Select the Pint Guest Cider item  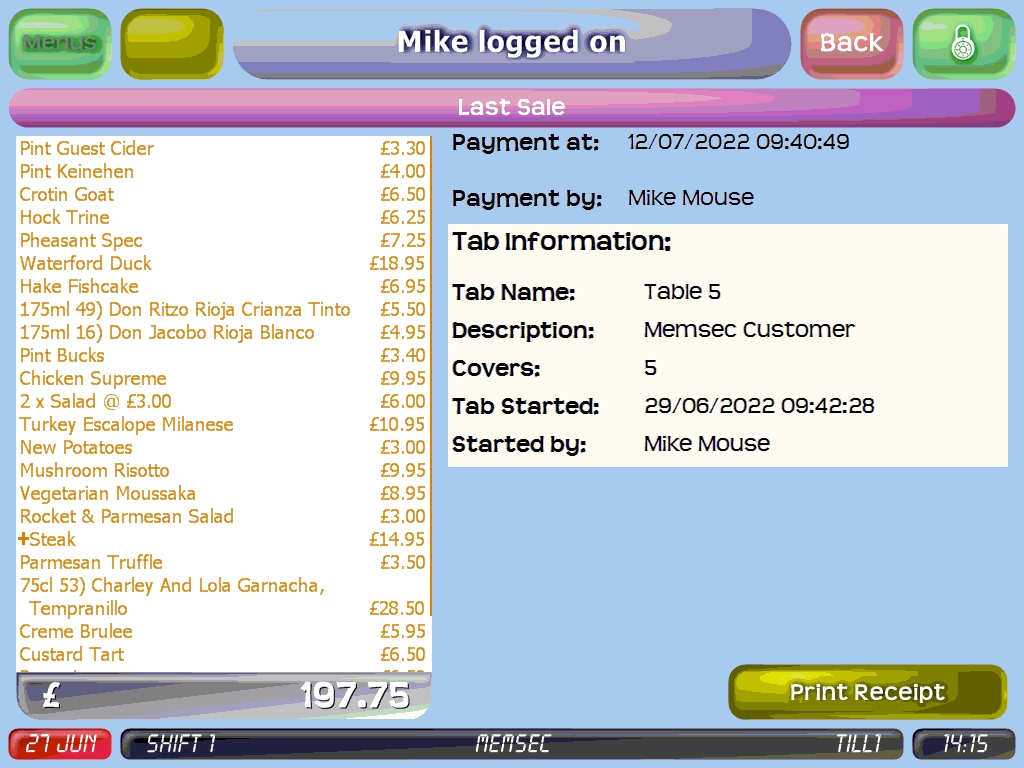tap(87, 148)
